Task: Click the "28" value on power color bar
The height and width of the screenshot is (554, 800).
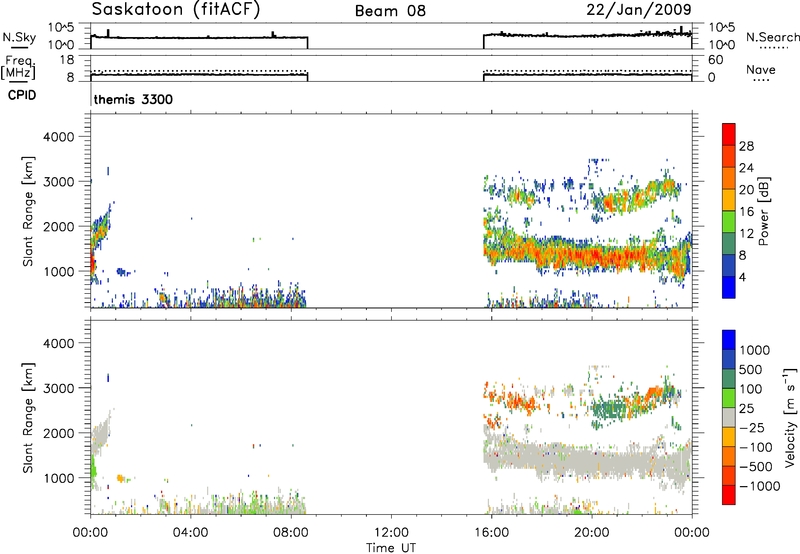Action: pyautogui.click(x=746, y=146)
